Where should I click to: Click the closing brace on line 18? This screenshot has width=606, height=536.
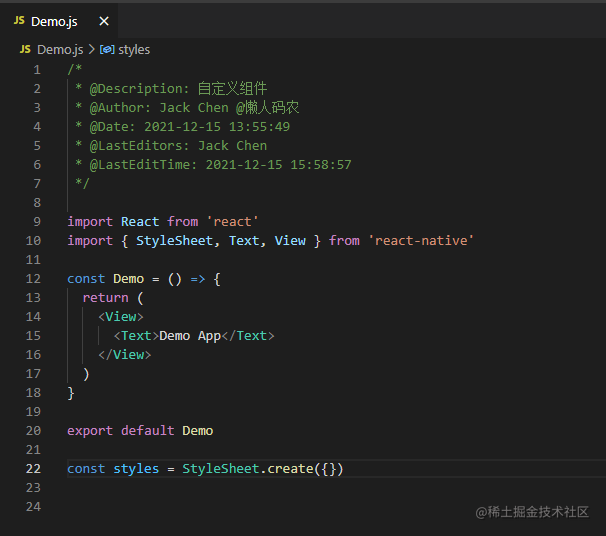[x=71, y=393]
